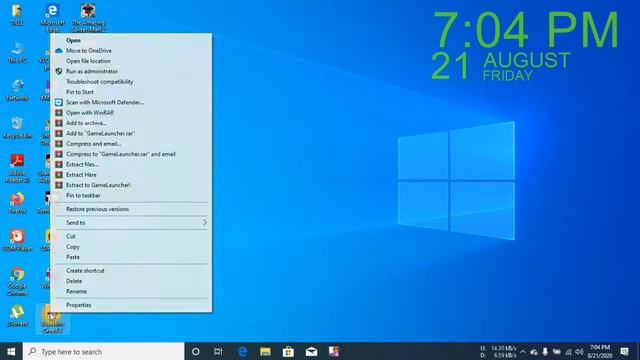The width and height of the screenshot is (640, 360).
Task: Choose Paste in the context menu
Action: 131,257
